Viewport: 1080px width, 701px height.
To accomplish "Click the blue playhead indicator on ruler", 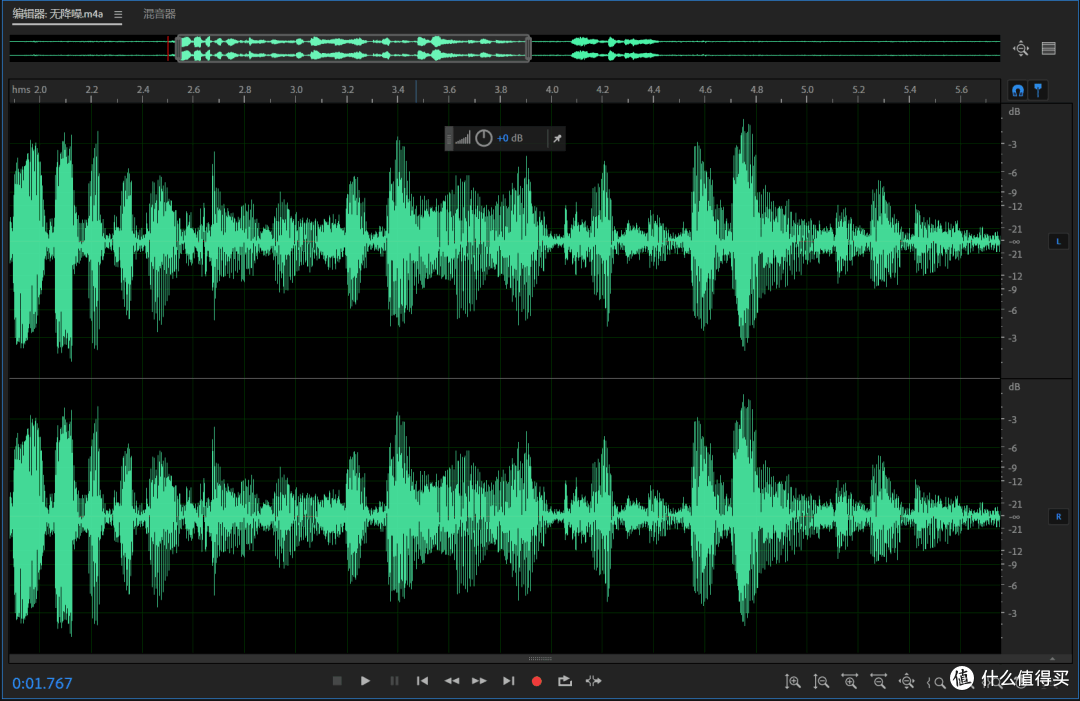I will tap(416, 91).
